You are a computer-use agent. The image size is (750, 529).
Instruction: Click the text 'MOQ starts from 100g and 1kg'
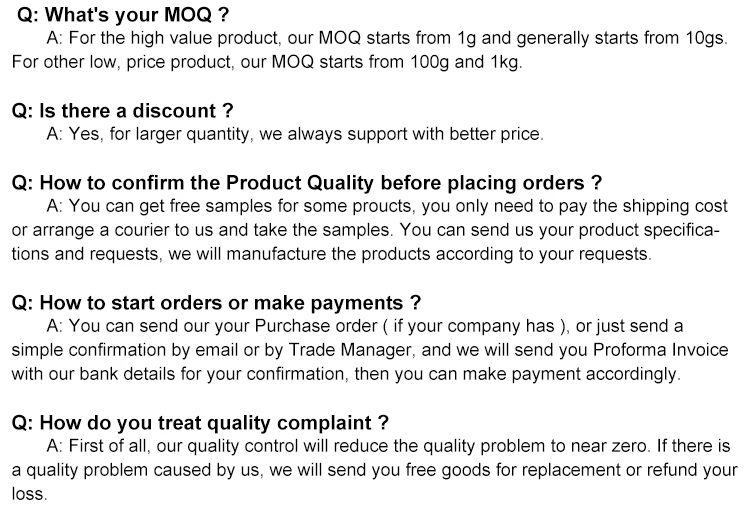tap(396, 62)
